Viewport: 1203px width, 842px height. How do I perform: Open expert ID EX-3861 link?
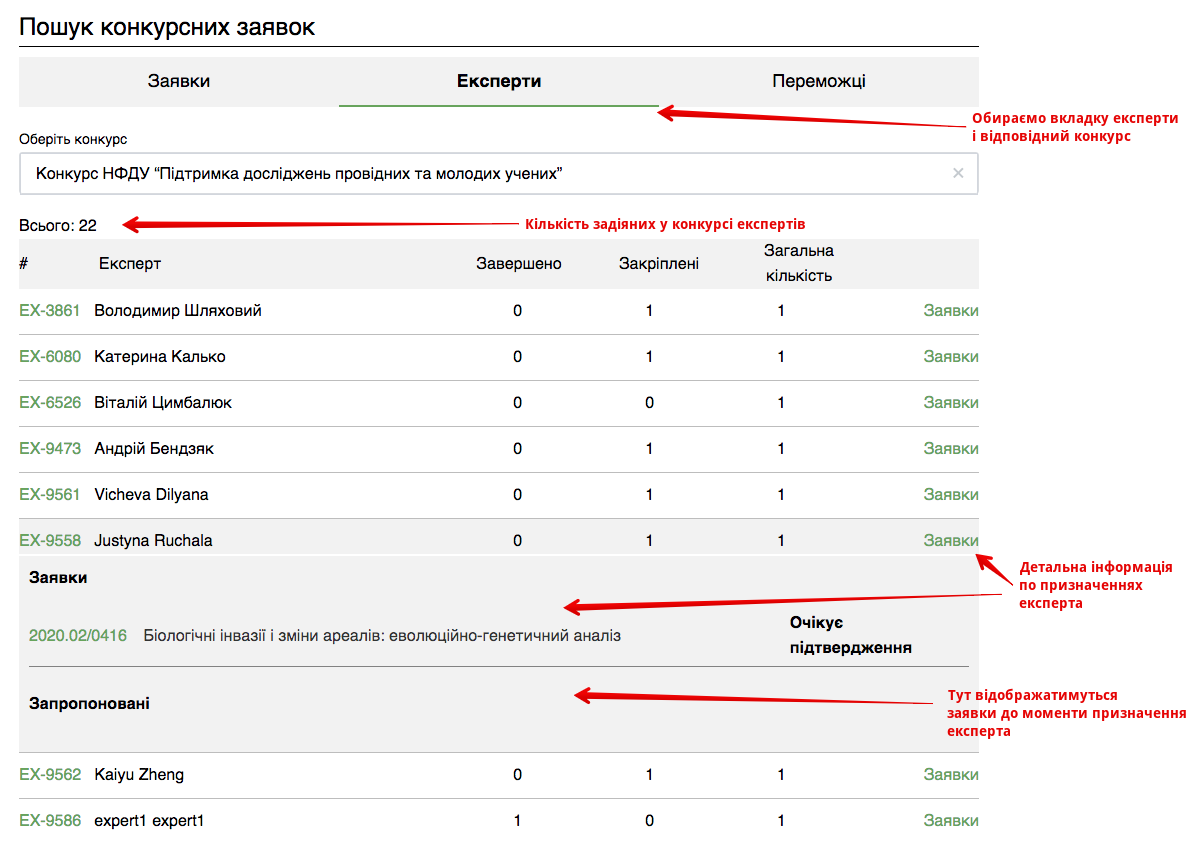[49, 311]
